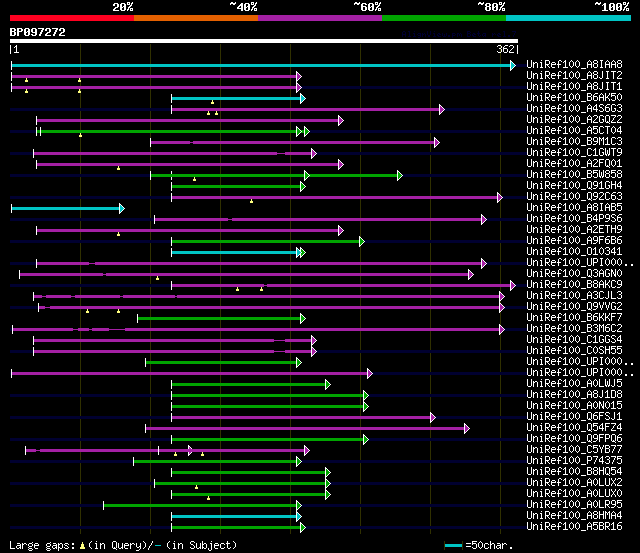The image size is (640, 553).
Task: Select the UniRef100_B9M1C3 label
Action: 574,142
